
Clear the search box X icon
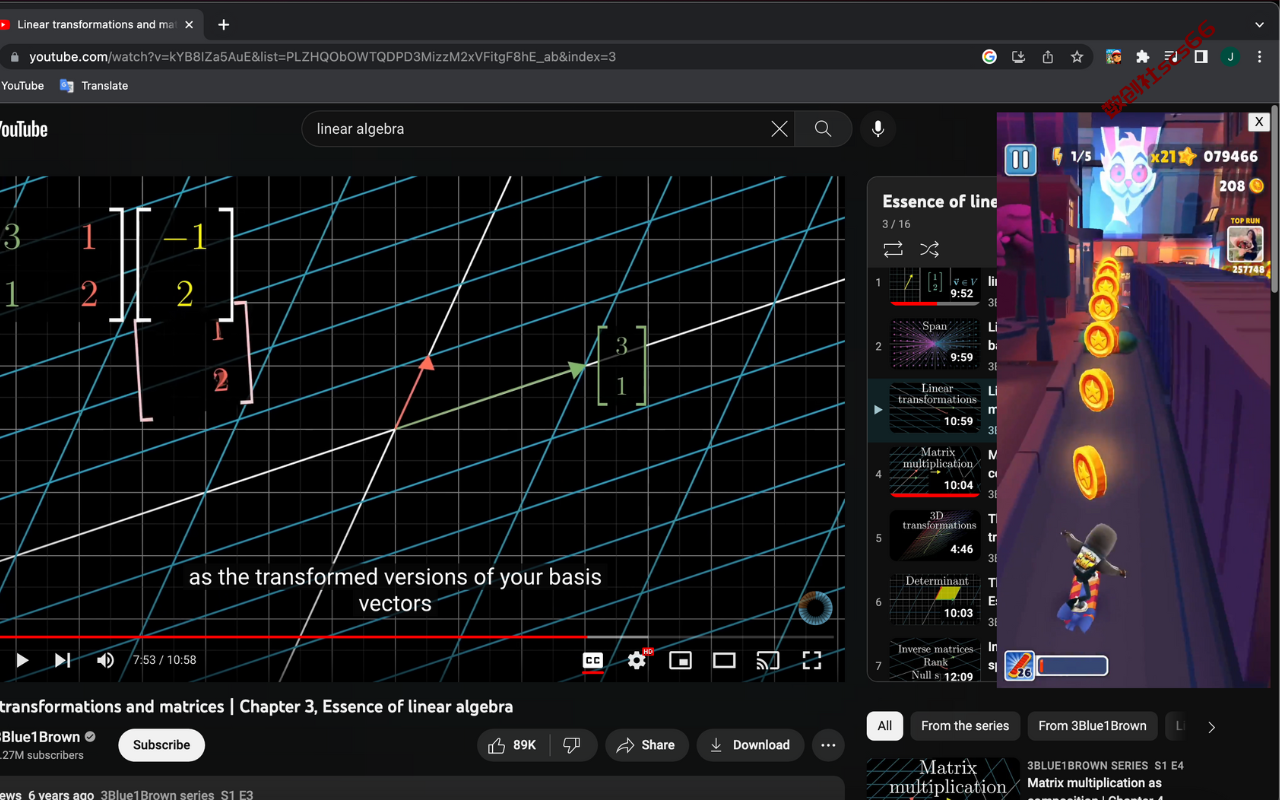[779, 129]
